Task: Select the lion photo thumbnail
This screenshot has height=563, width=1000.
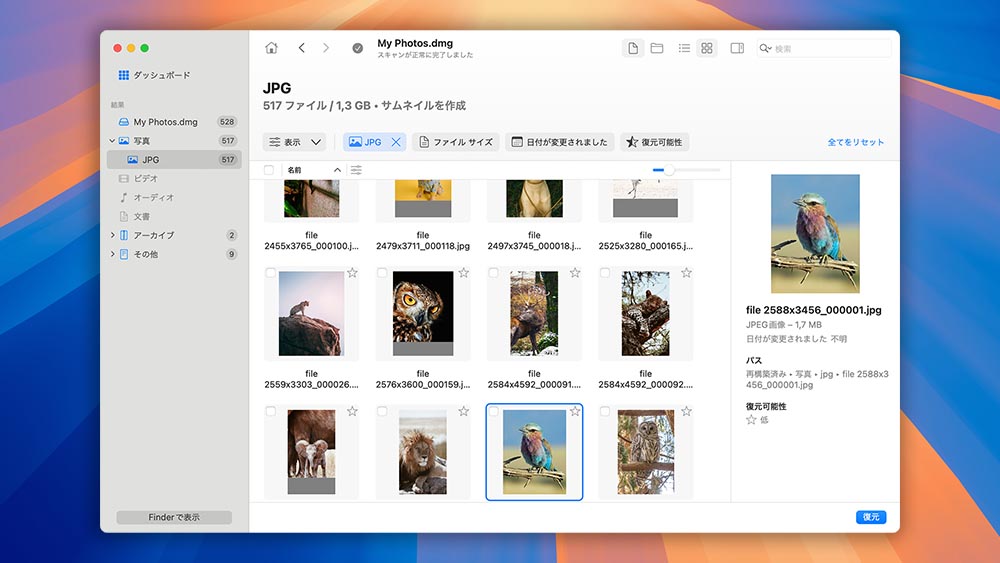Action: click(423, 452)
